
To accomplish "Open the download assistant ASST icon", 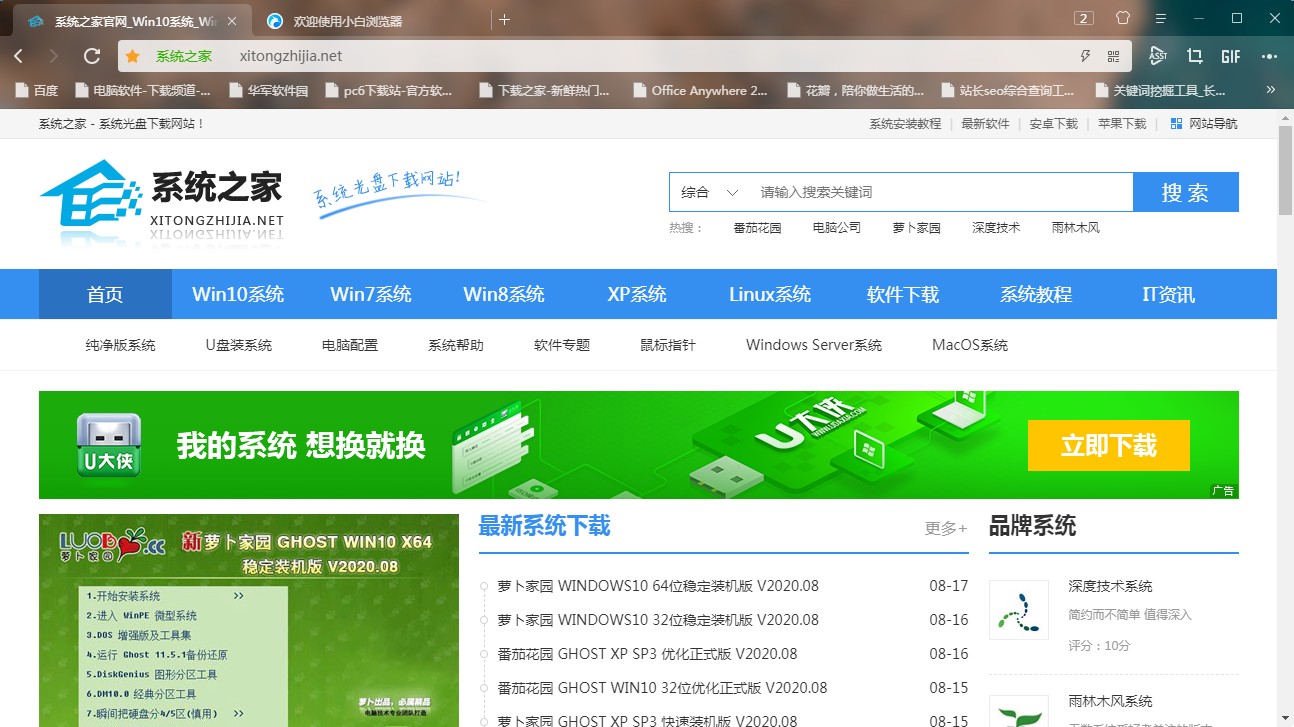I will tap(1157, 56).
